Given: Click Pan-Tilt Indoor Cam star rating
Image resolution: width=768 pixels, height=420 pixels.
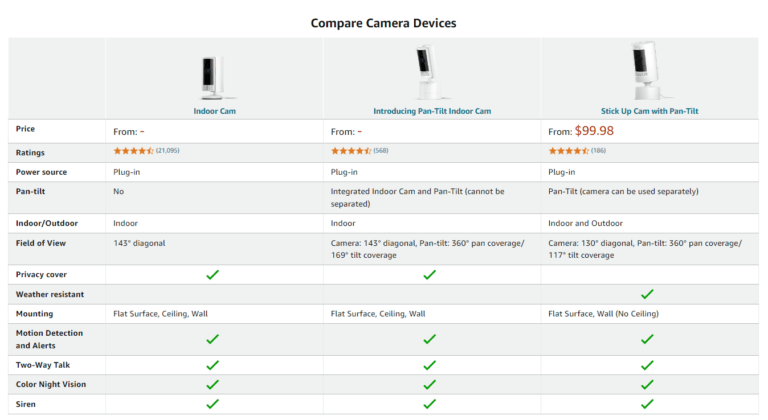Looking at the screenshot, I should point(351,151).
